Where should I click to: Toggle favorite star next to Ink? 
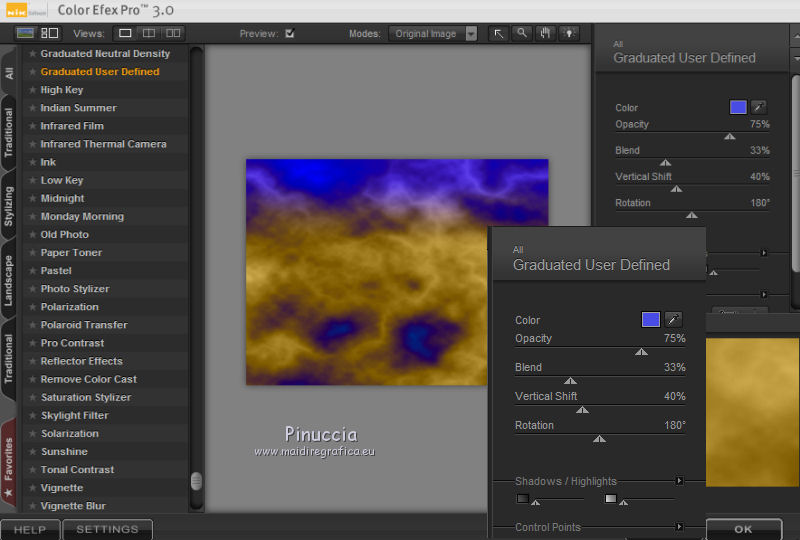32,162
